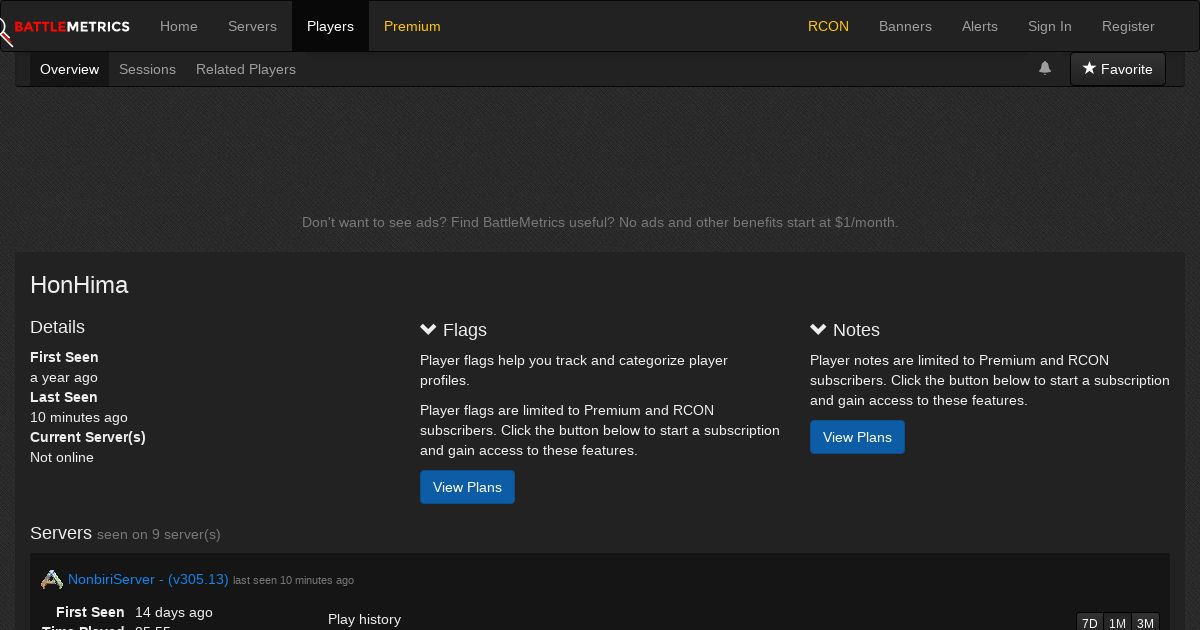Open the Sessions tab

(x=147, y=69)
